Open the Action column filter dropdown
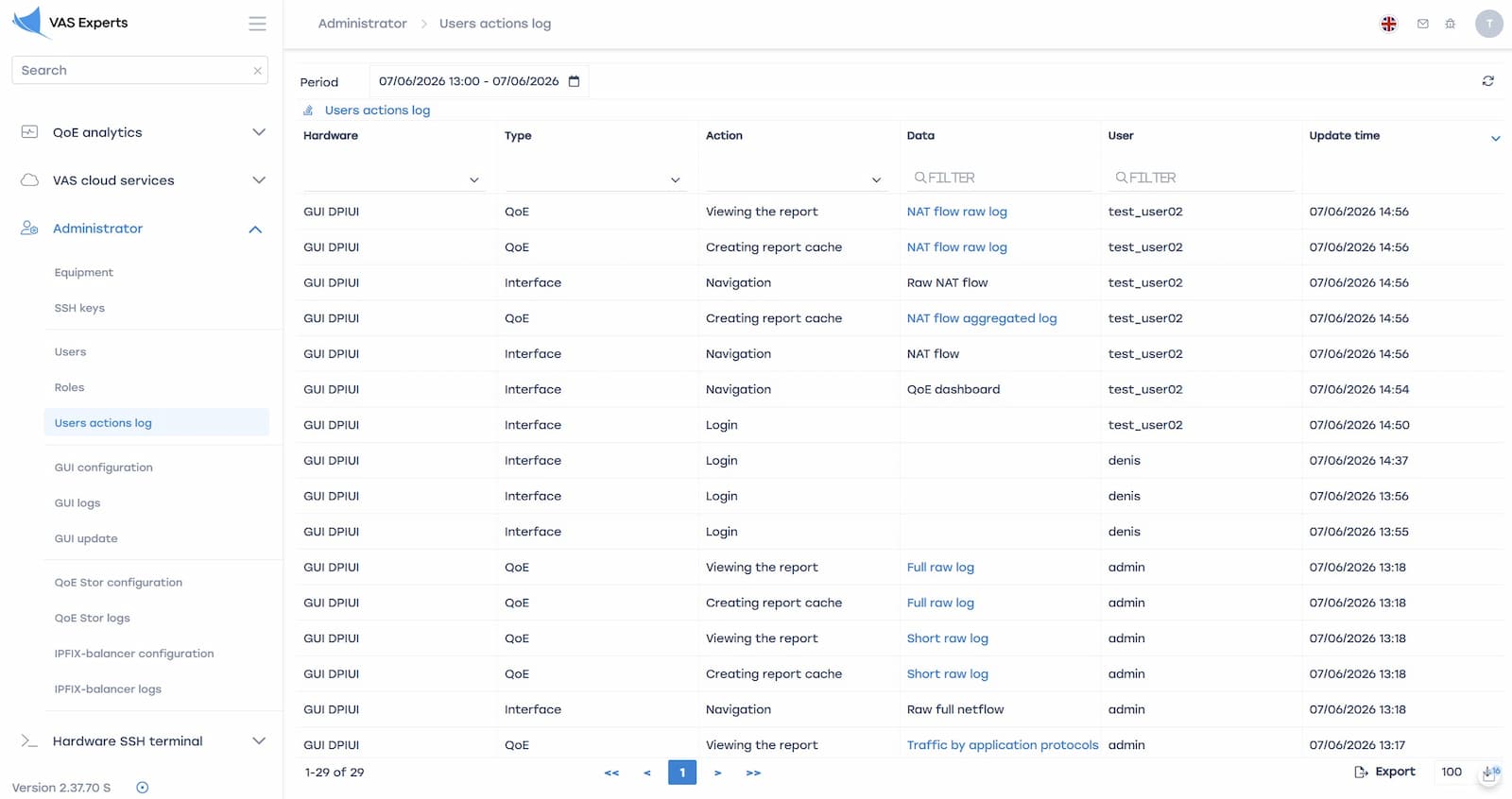 [798, 178]
